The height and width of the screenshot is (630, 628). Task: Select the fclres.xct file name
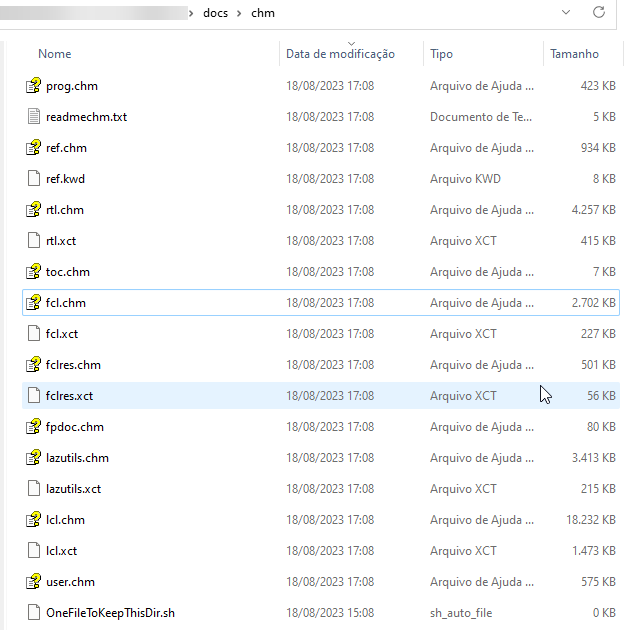[x=70, y=396]
